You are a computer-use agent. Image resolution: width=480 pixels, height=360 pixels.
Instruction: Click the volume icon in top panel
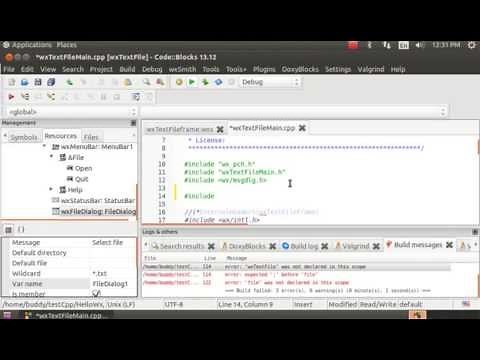coord(419,45)
